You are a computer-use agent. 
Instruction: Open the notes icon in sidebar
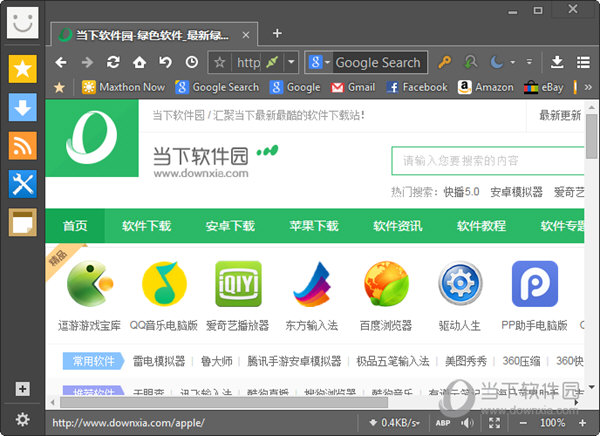22,221
